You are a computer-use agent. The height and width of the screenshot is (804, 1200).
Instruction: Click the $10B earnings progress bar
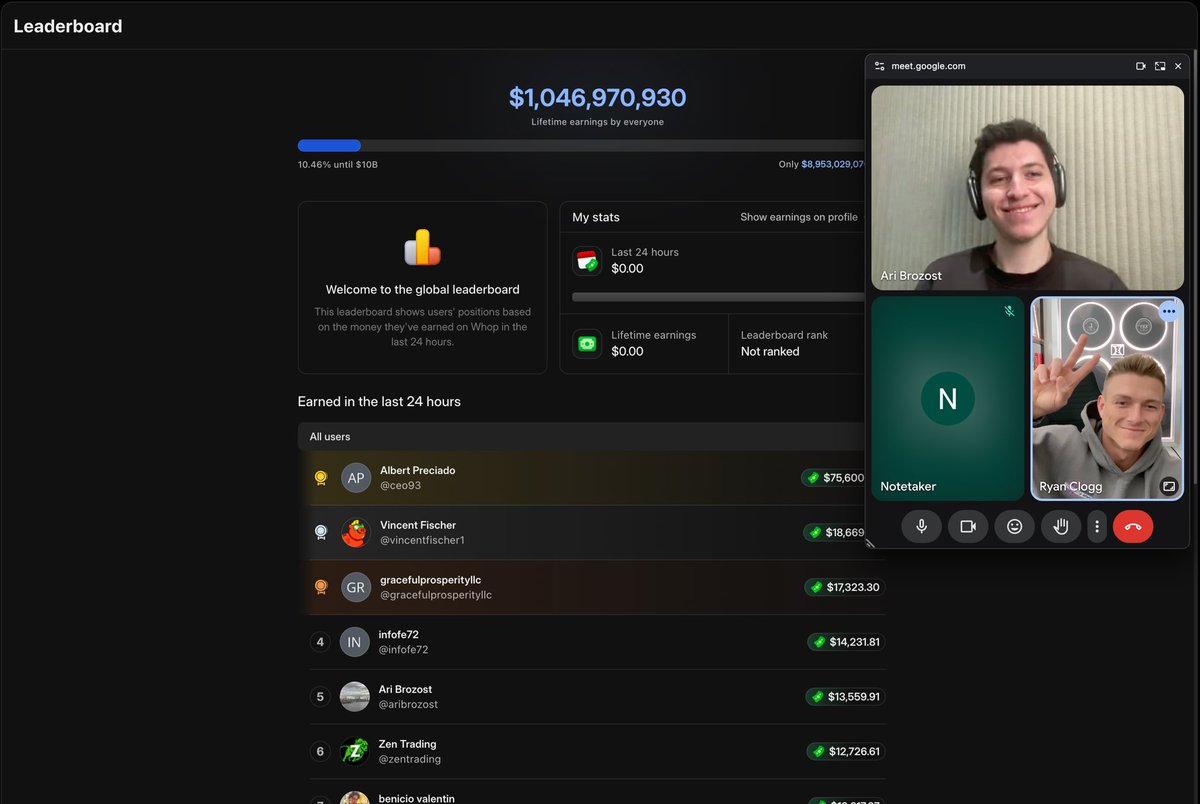(x=581, y=146)
